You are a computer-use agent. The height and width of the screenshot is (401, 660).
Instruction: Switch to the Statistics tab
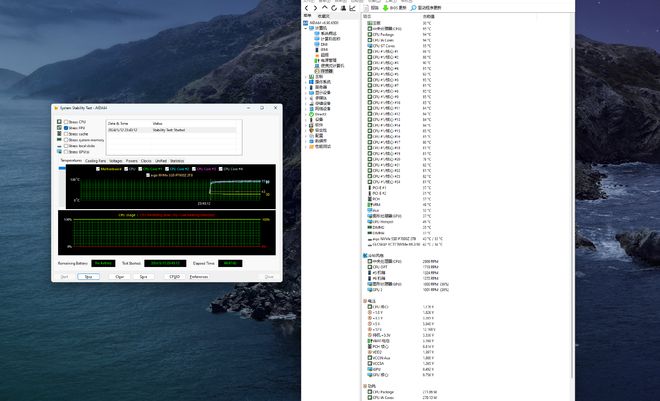(x=177, y=161)
